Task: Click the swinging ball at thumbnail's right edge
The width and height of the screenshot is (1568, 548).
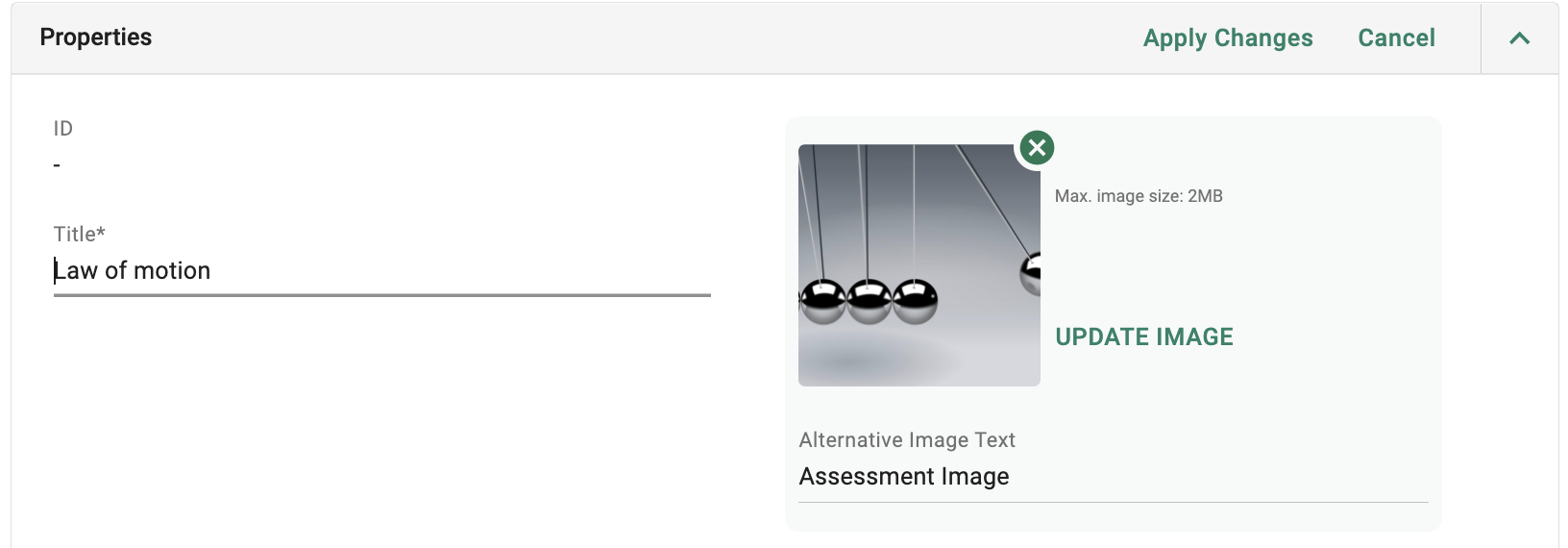Action: pyautogui.click(x=1030, y=274)
